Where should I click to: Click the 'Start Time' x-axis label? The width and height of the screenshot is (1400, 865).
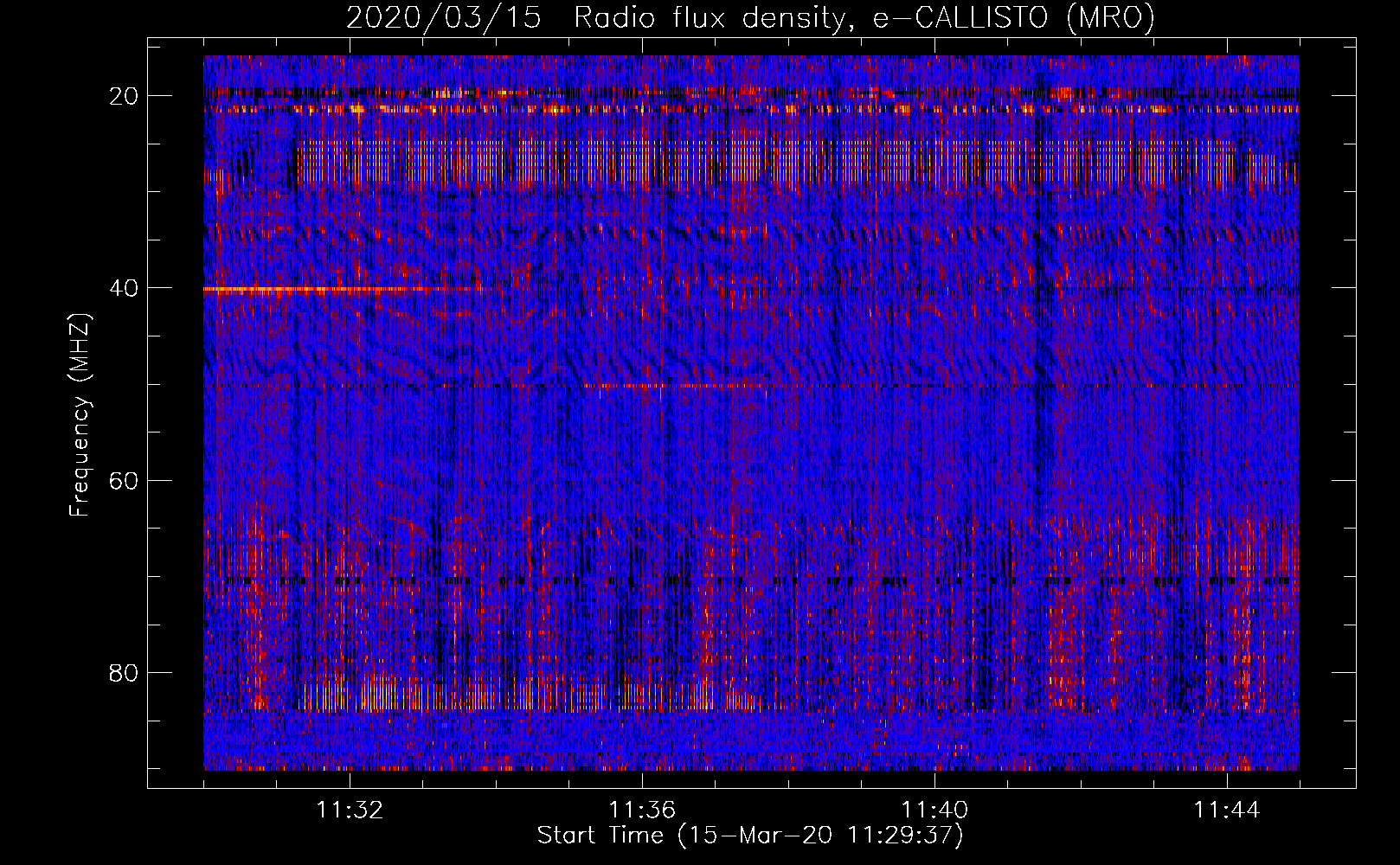(x=750, y=836)
